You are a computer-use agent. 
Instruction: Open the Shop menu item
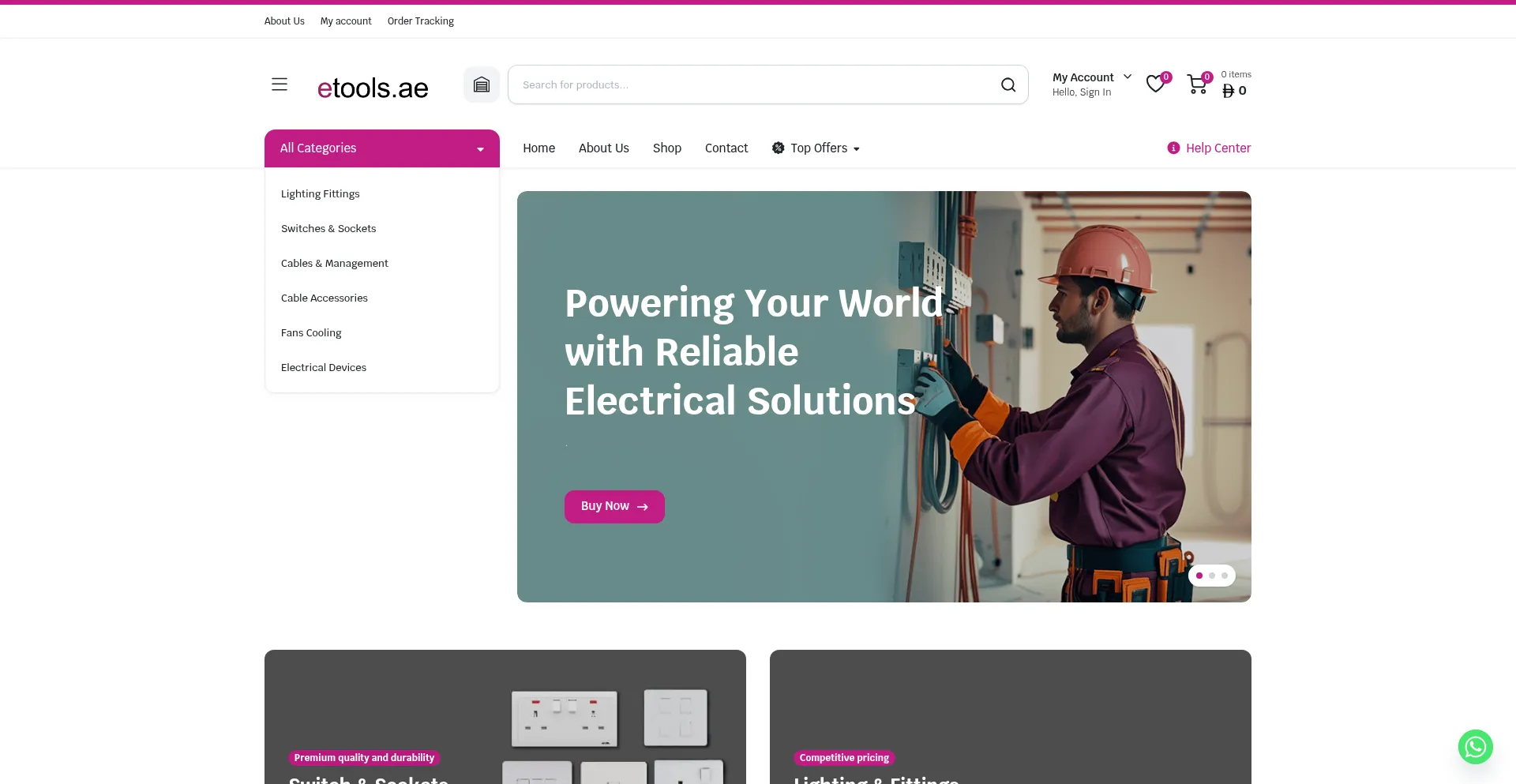[x=667, y=148]
